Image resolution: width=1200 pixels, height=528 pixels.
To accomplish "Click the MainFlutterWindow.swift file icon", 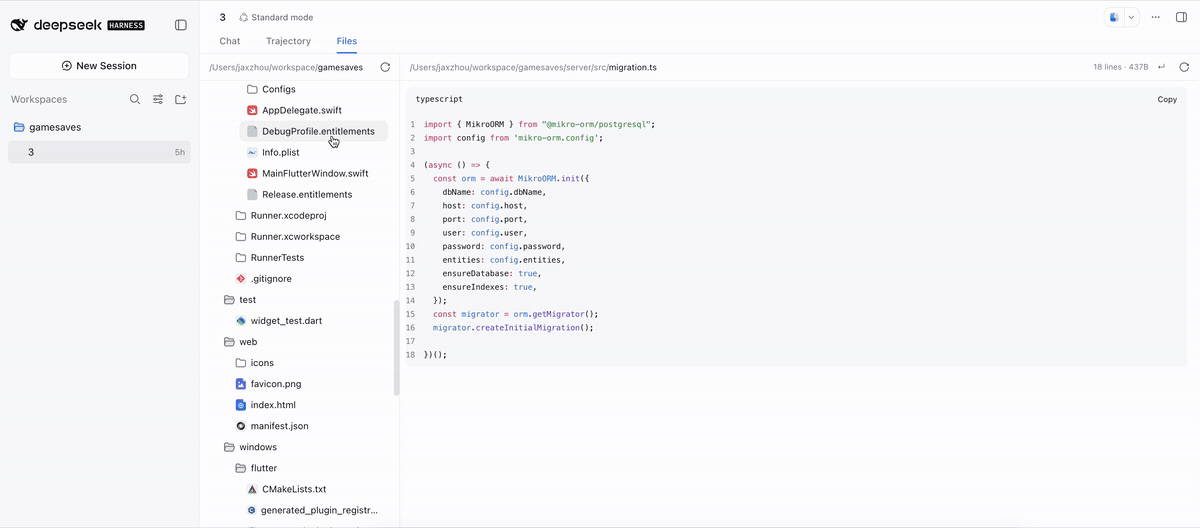I will pos(253,173).
